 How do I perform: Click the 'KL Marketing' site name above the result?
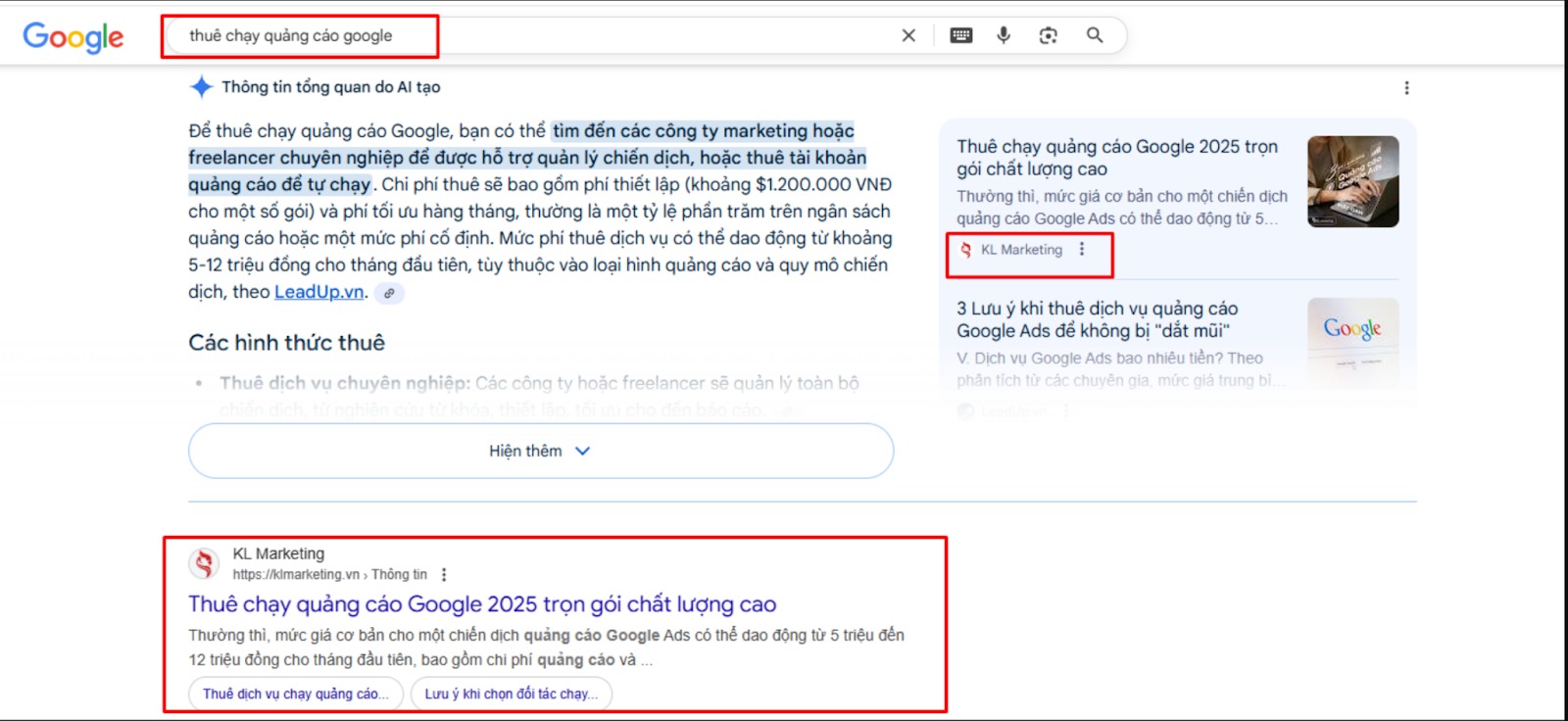tap(278, 553)
